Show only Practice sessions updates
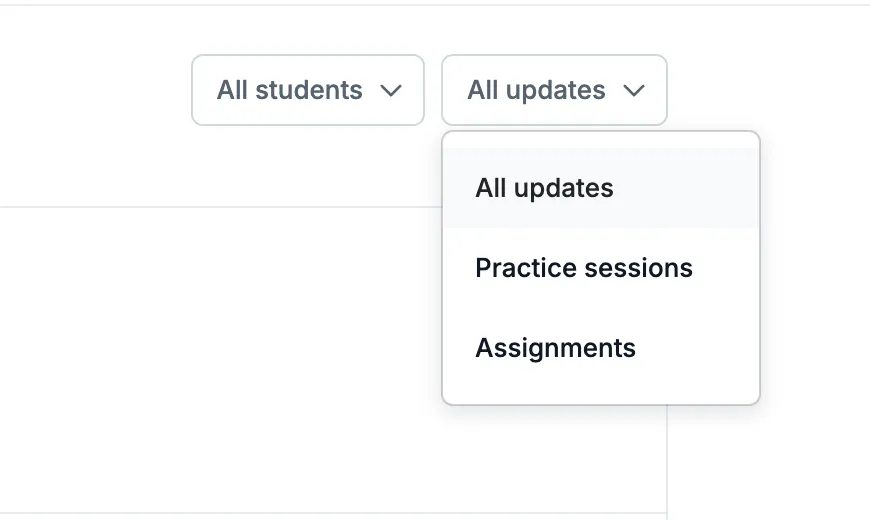Image resolution: width=870 pixels, height=520 pixels. coord(601,268)
